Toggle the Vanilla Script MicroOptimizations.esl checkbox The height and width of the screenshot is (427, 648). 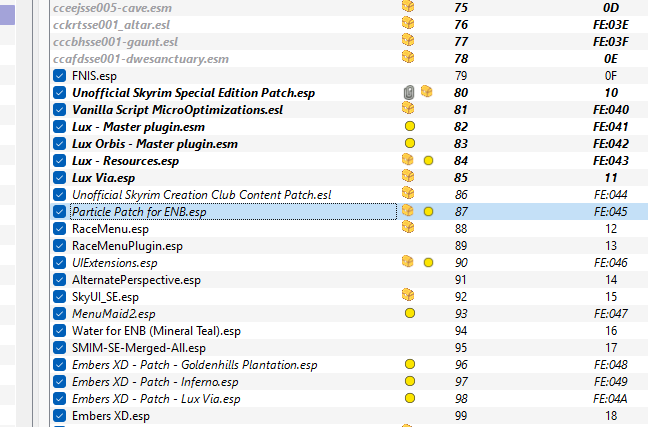point(60,110)
